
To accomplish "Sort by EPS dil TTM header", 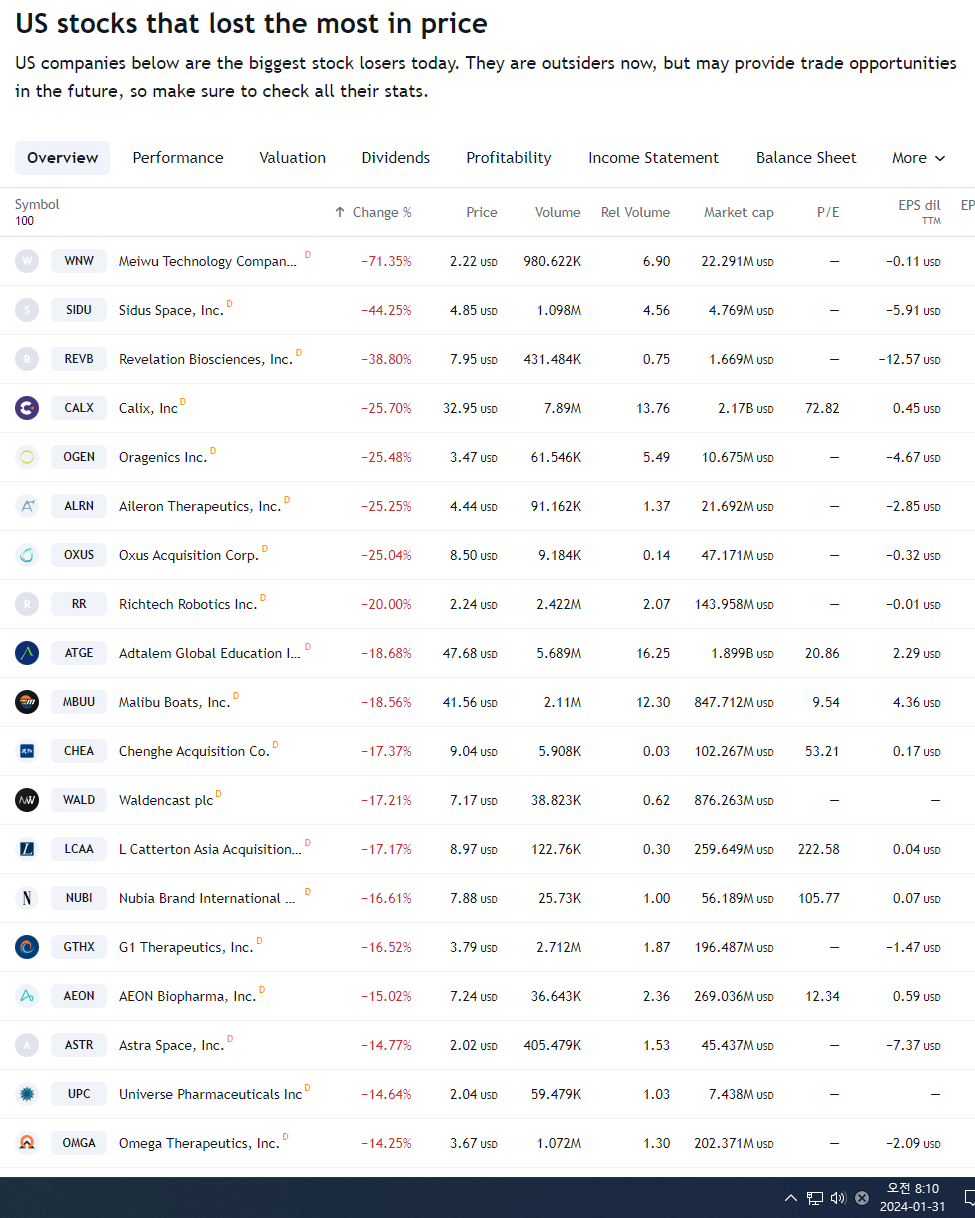I will pyautogui.click(x=919, y=211).
